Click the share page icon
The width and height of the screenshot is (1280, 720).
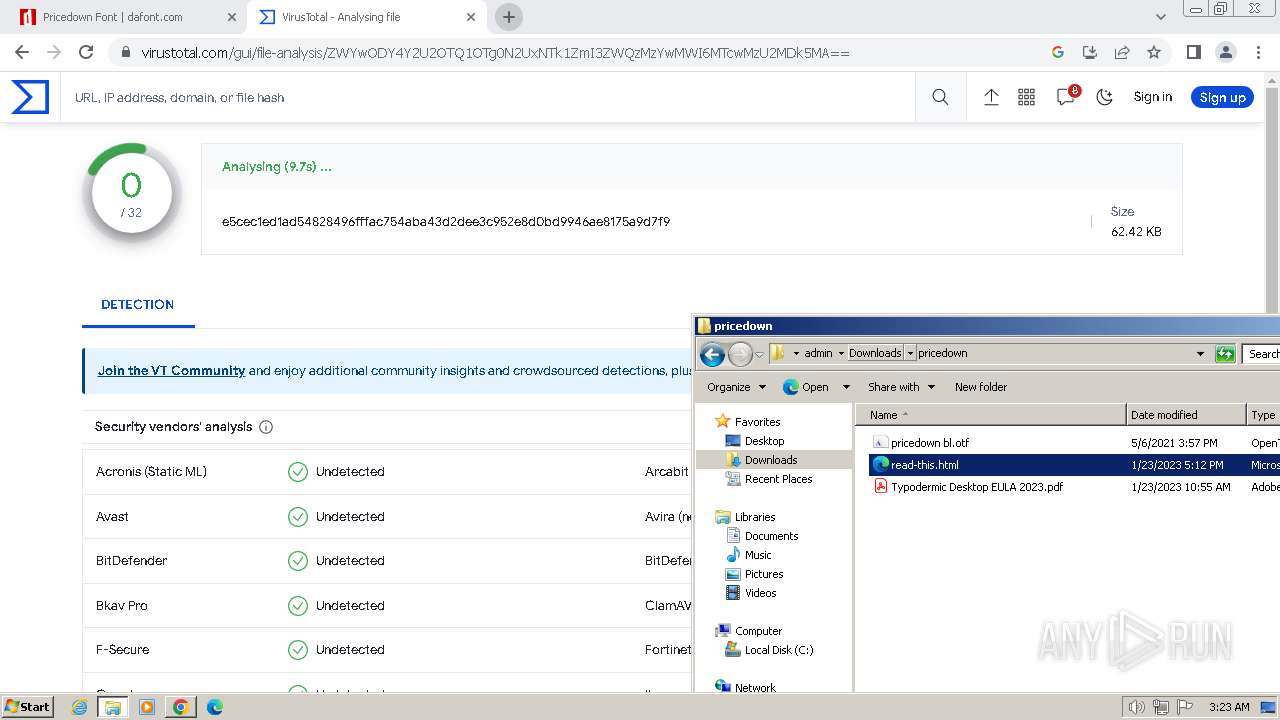pos(1122,52)
